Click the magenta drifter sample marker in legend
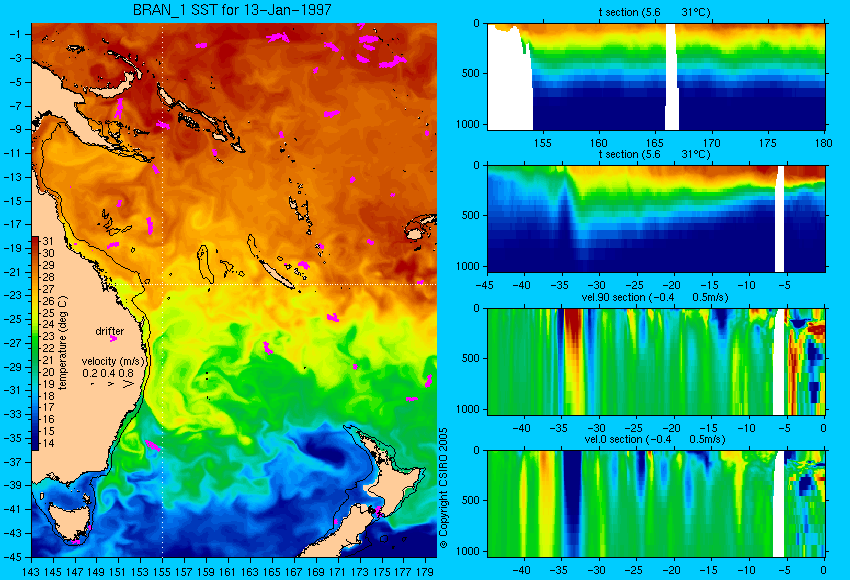 (x=113, y=339)
